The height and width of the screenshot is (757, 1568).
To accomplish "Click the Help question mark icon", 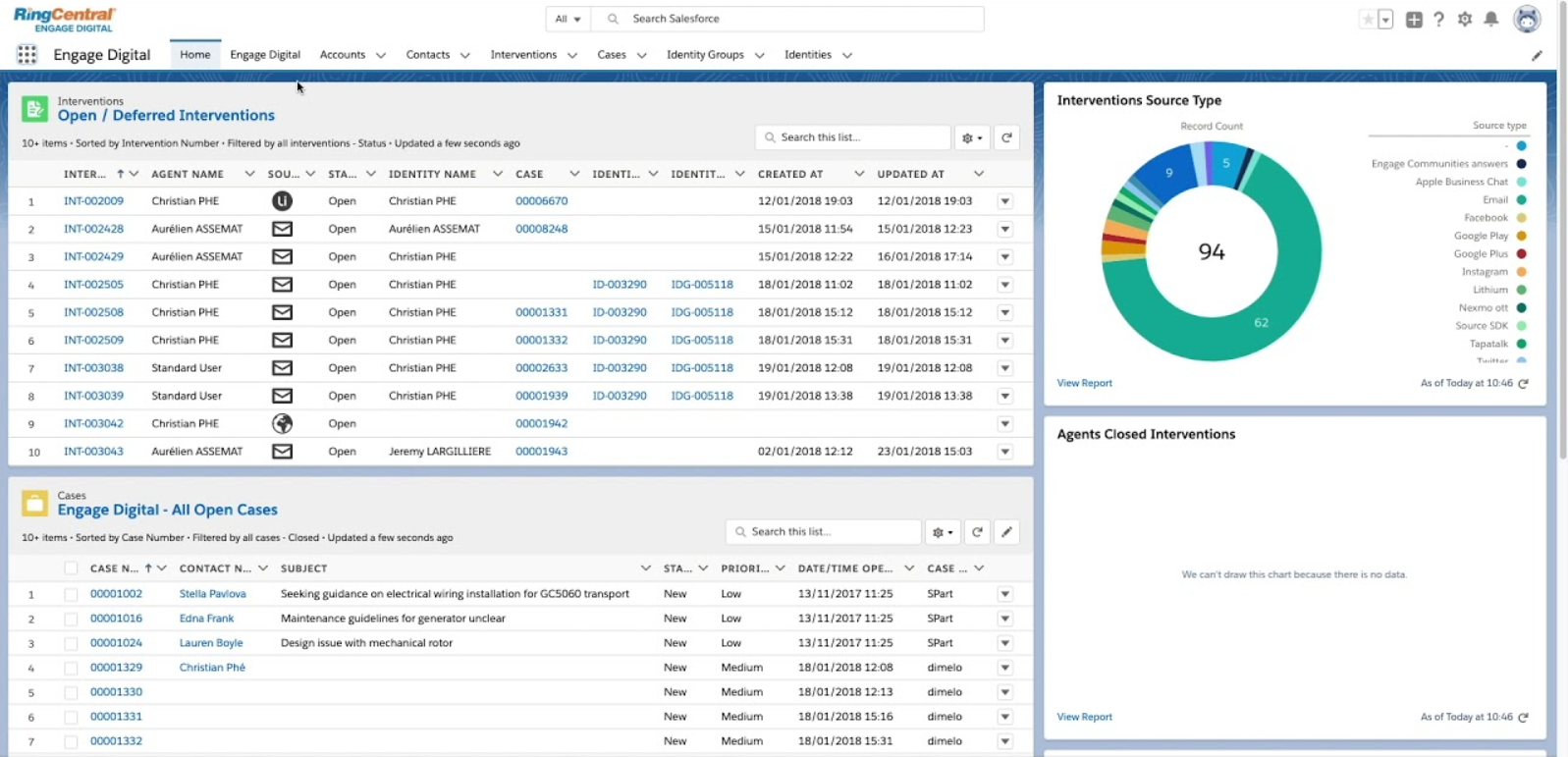I will point(1438,20).
